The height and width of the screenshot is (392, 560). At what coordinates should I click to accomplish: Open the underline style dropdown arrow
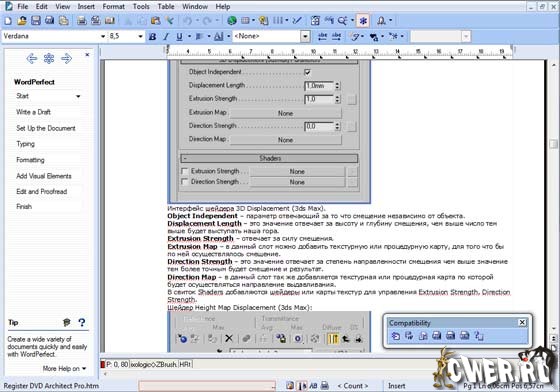coord(189,36)
